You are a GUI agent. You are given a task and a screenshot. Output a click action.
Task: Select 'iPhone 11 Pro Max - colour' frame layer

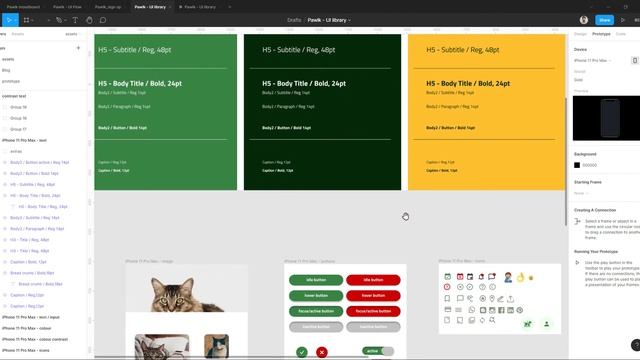click(x=27, y=328)
